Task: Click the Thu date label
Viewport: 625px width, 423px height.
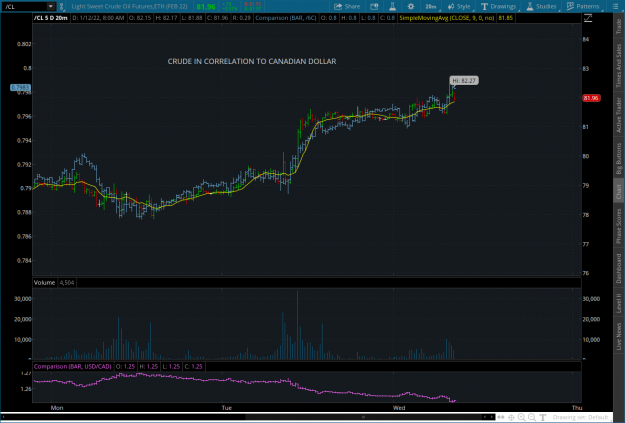Action: click(577, 407)
